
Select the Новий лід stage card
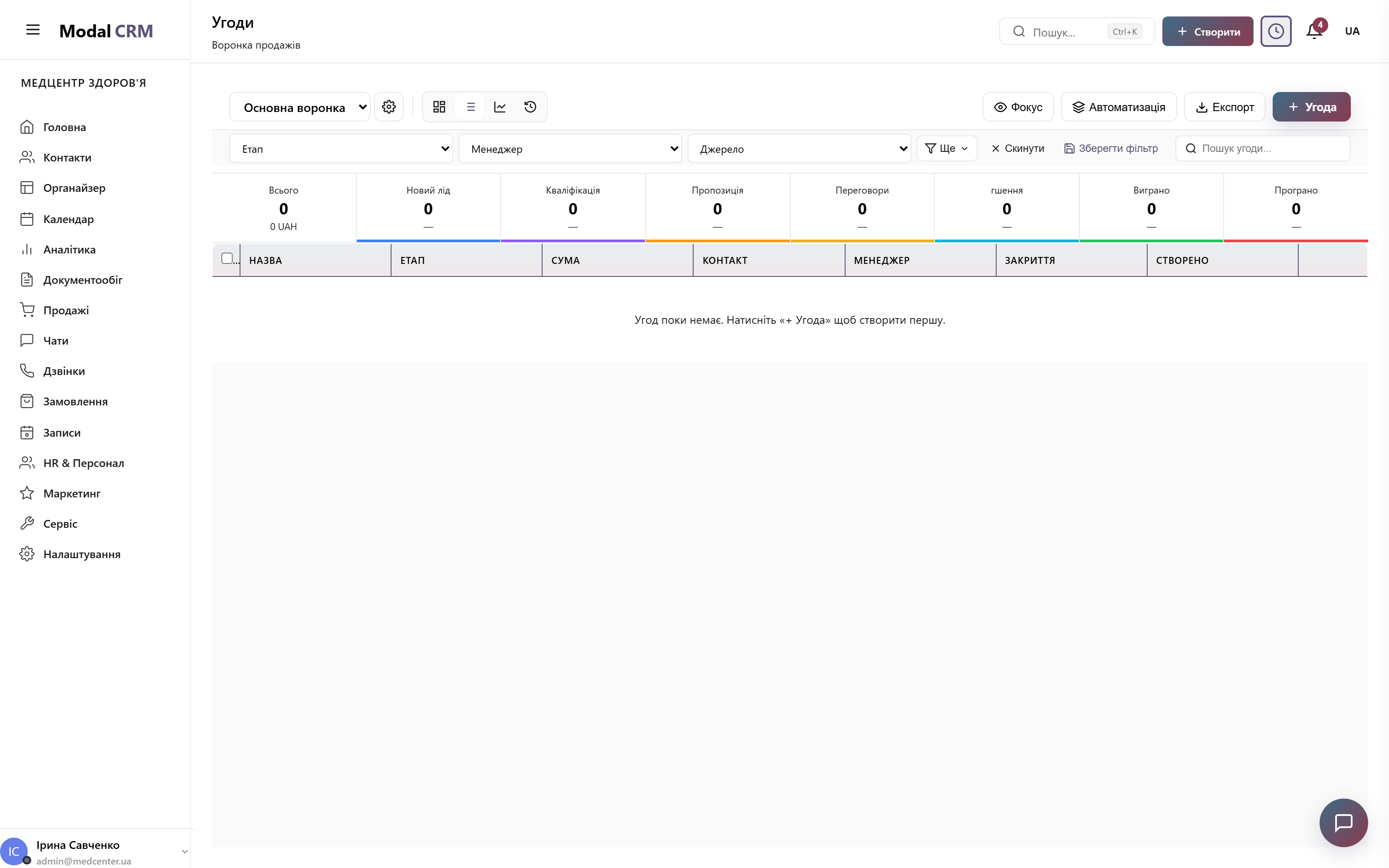pyautogui.click(x=428, y=208)
